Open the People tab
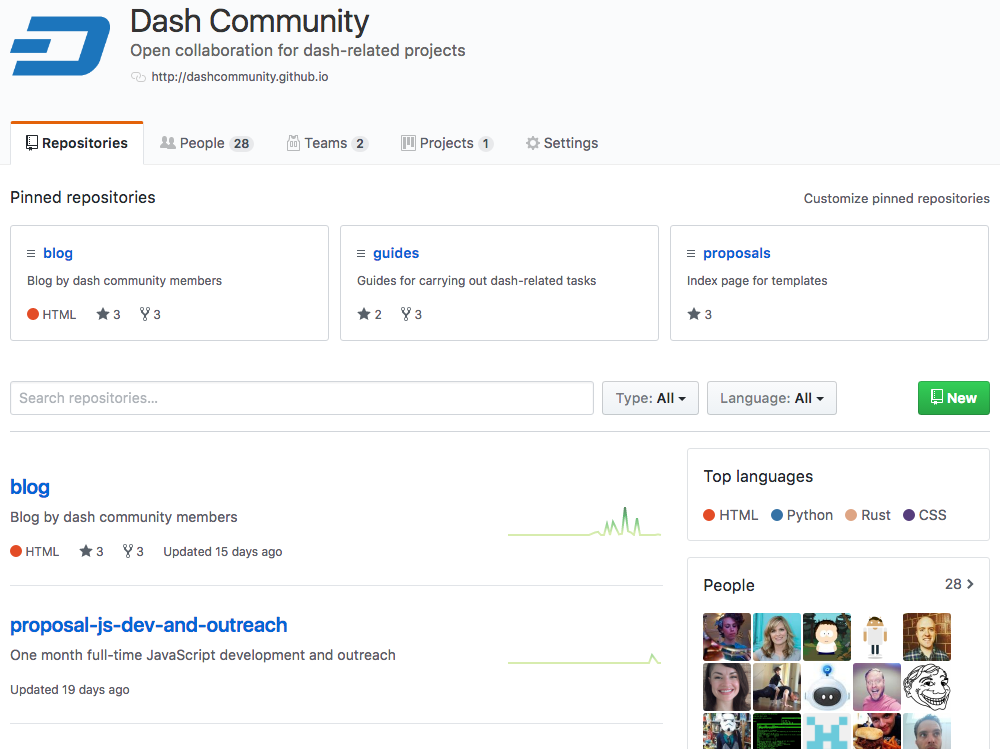 tap(206, 143)
